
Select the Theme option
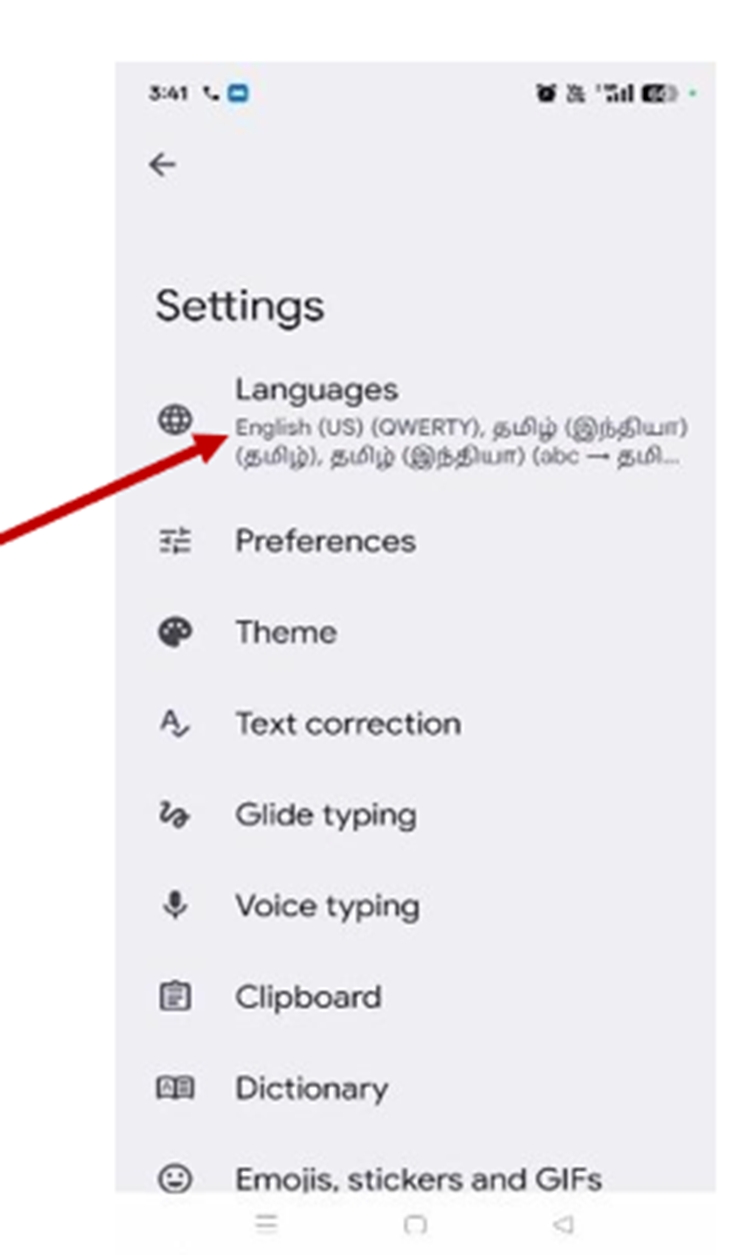point(415,632)
